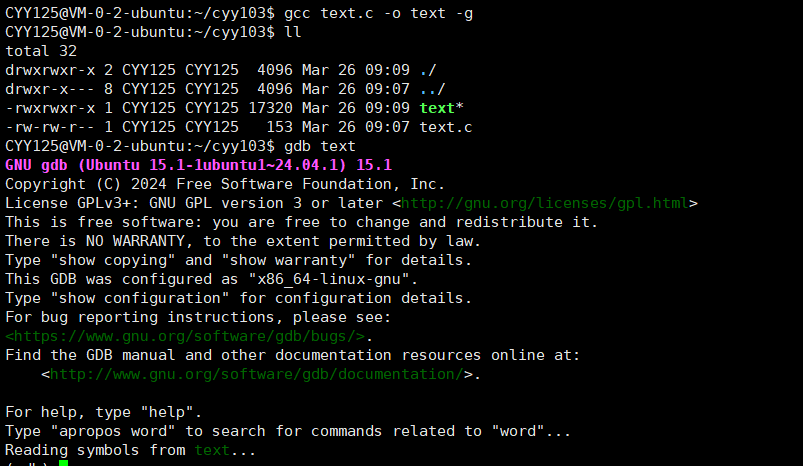The image size is (803, 466).
Task: Click the 'For help, type "help"' line
Action: click(x=104, y=412)
